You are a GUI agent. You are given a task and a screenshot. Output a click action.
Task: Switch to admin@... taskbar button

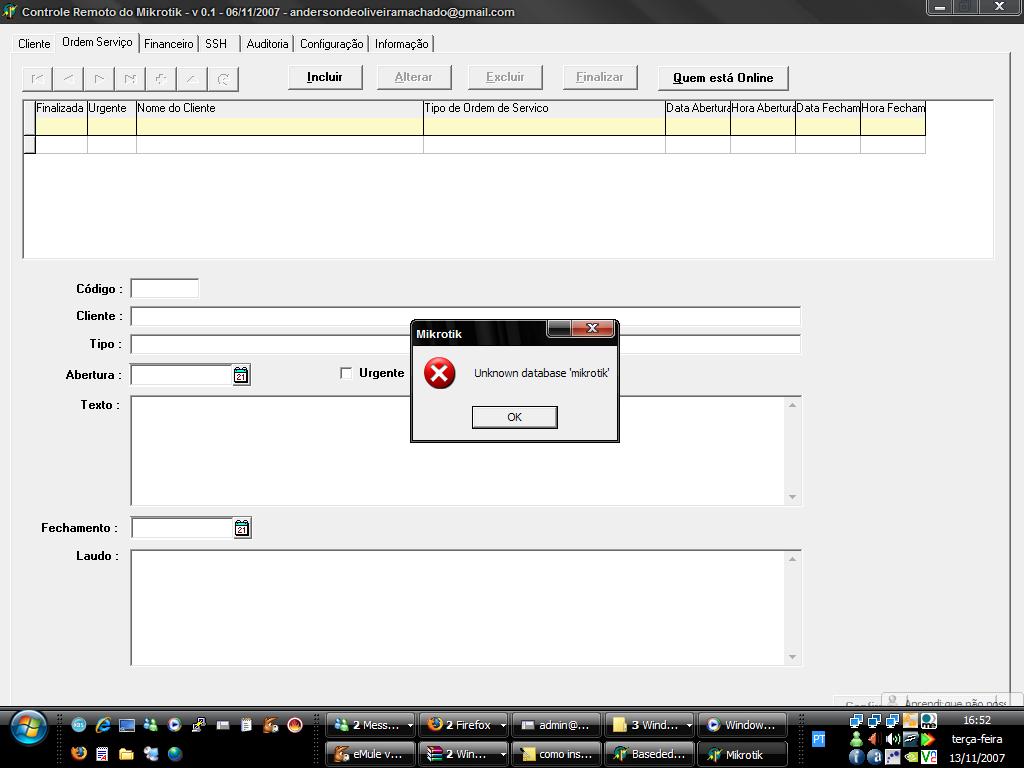click(x=556, y=726)
